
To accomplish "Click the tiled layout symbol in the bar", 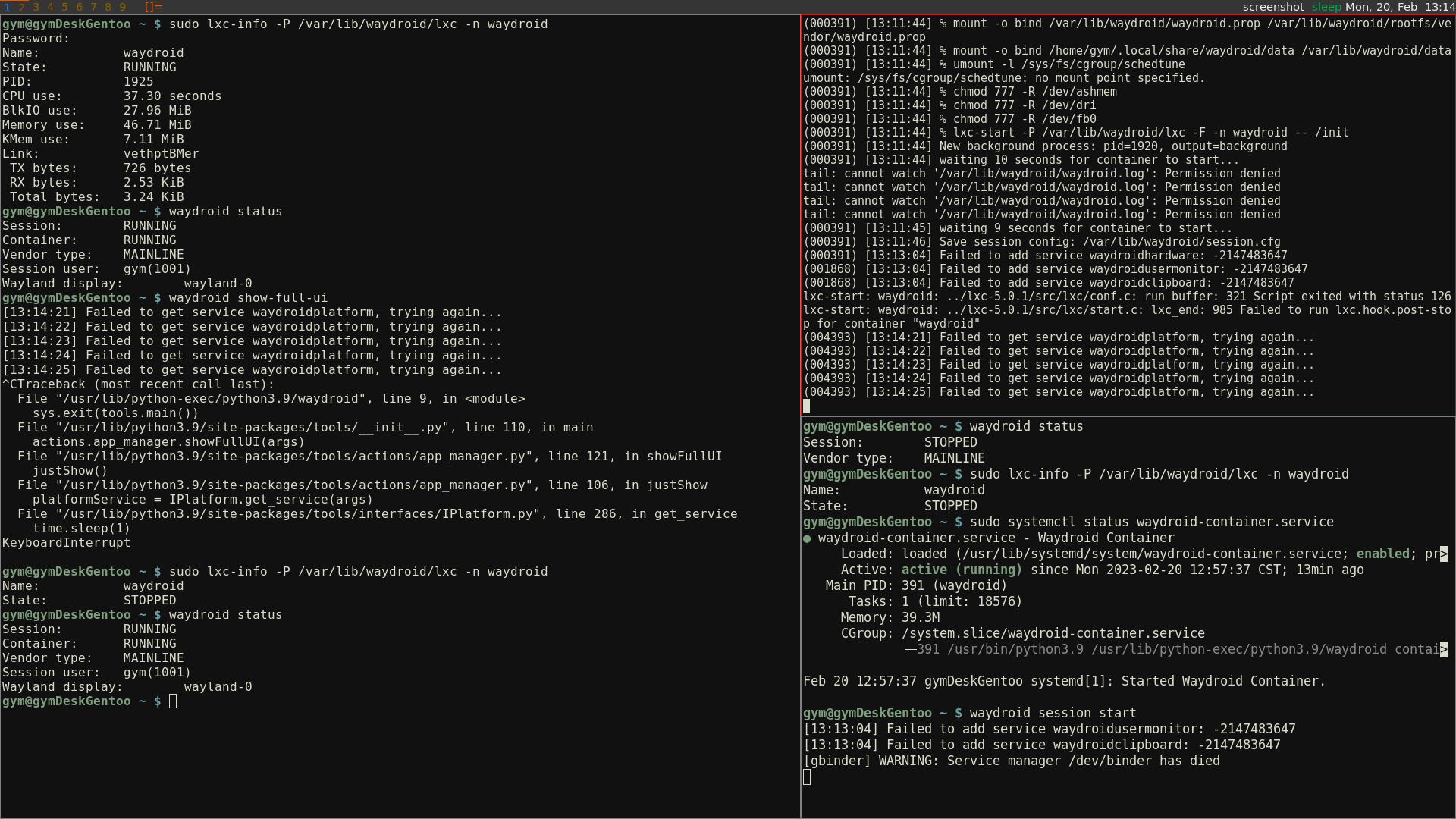I will pos(153,7).
